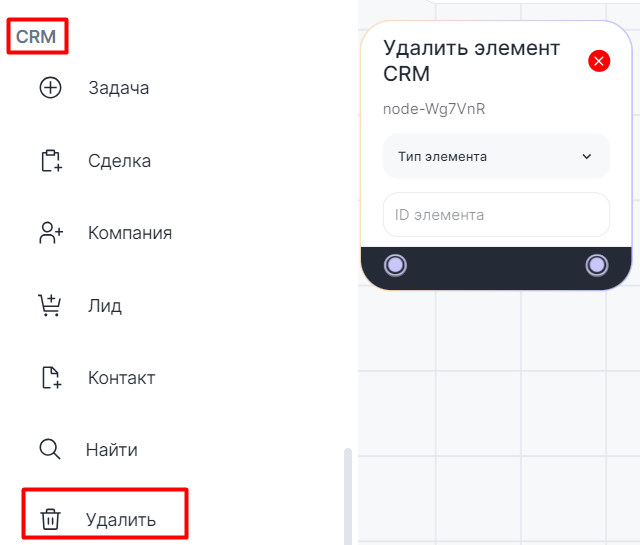Viewport: 640px width, 545px height.
Task: Click the document-plus icon beside Контакт
Action: (50, 378)
